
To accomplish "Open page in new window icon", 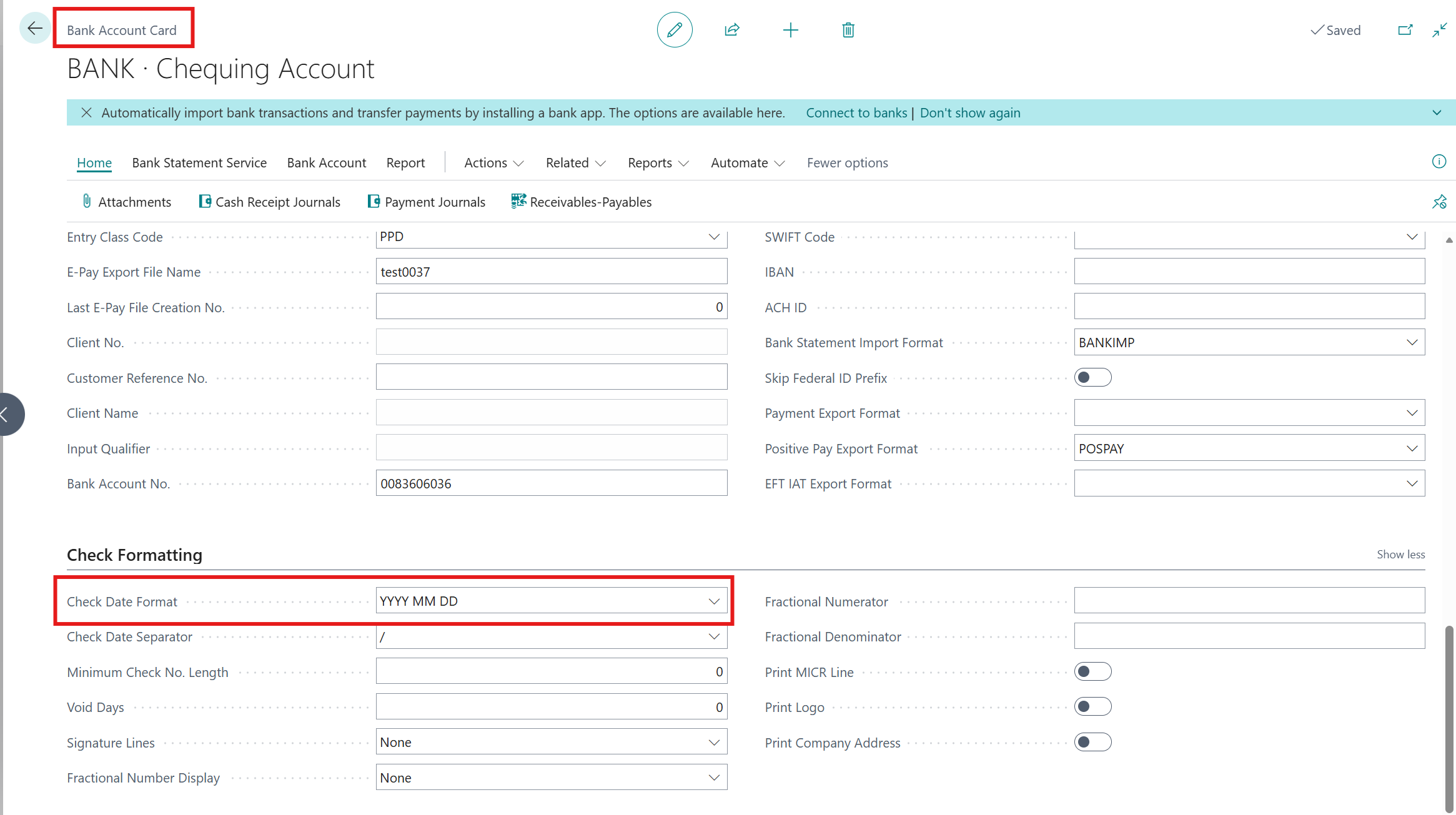I will [x=1405, y=30].
